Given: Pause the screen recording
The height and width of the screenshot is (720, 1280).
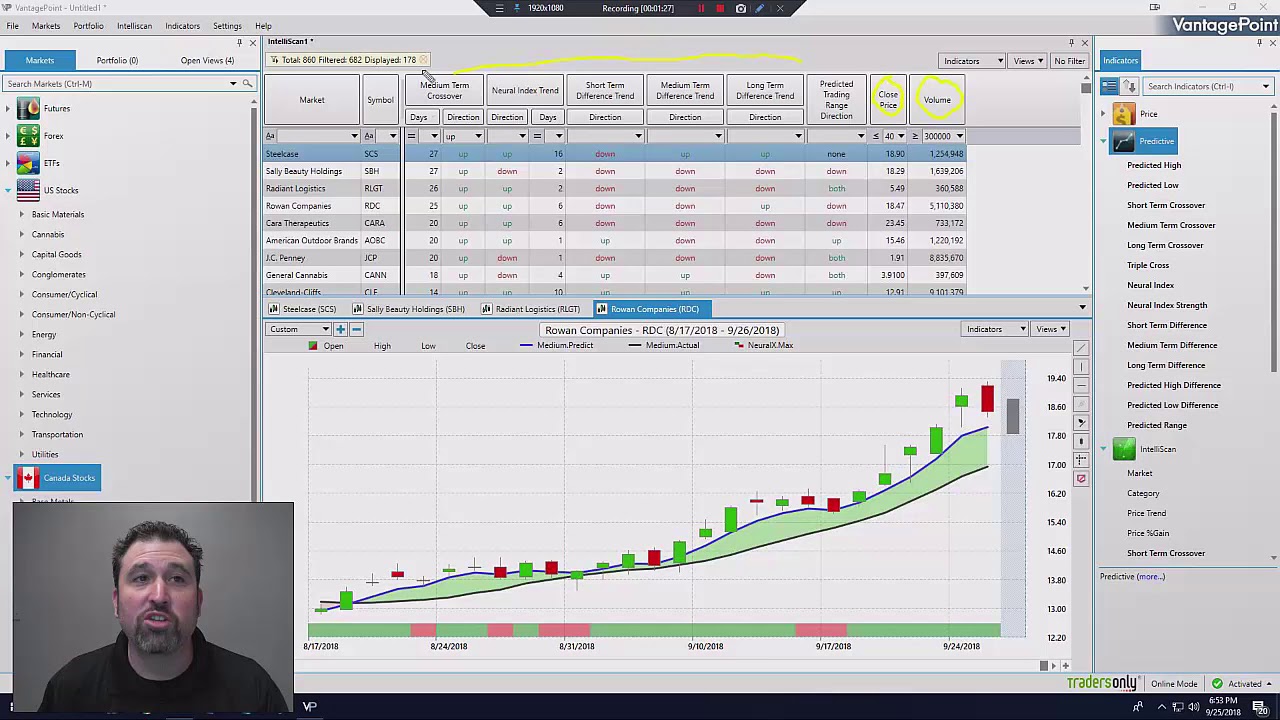Looking at the screenshot, I should (x=701, y=8).
